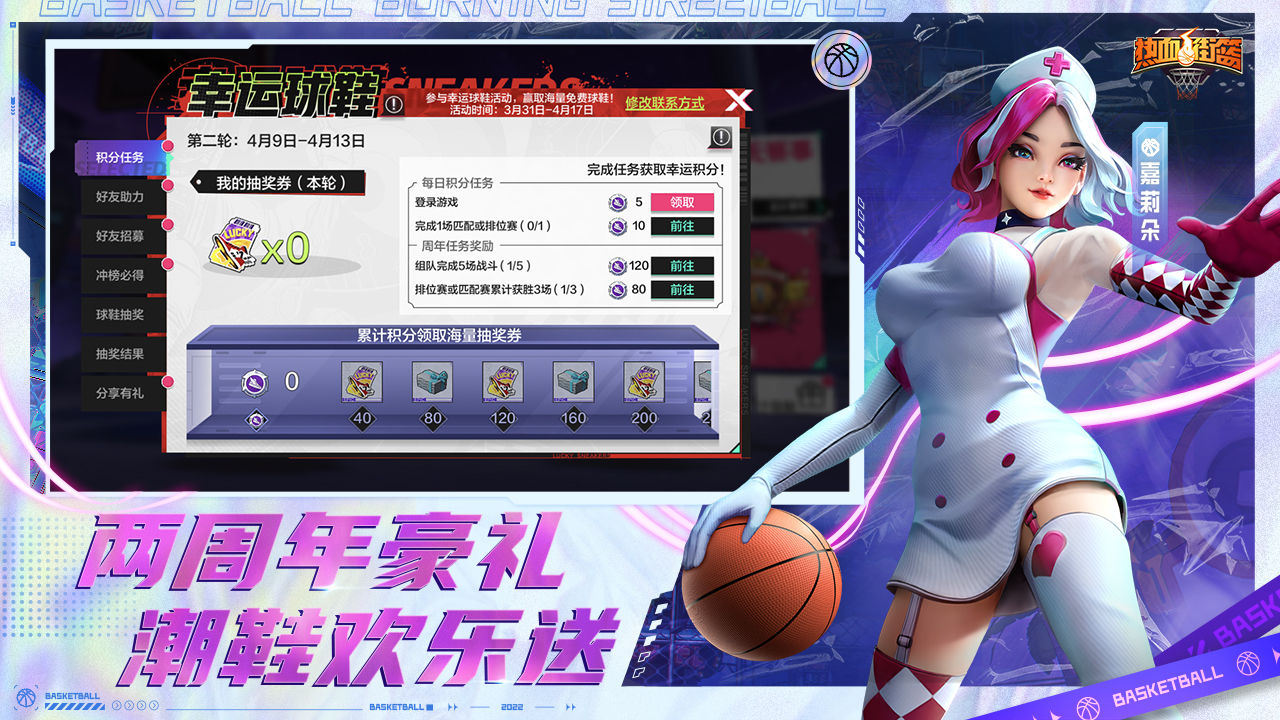Click 前往 for 完成1场匹配或排位赛
Image resolution: width=1280 pixels, height=720 pixels.
click(684, 226)
